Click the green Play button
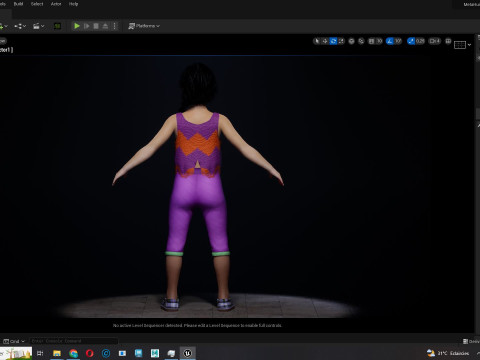 (77, 26)
